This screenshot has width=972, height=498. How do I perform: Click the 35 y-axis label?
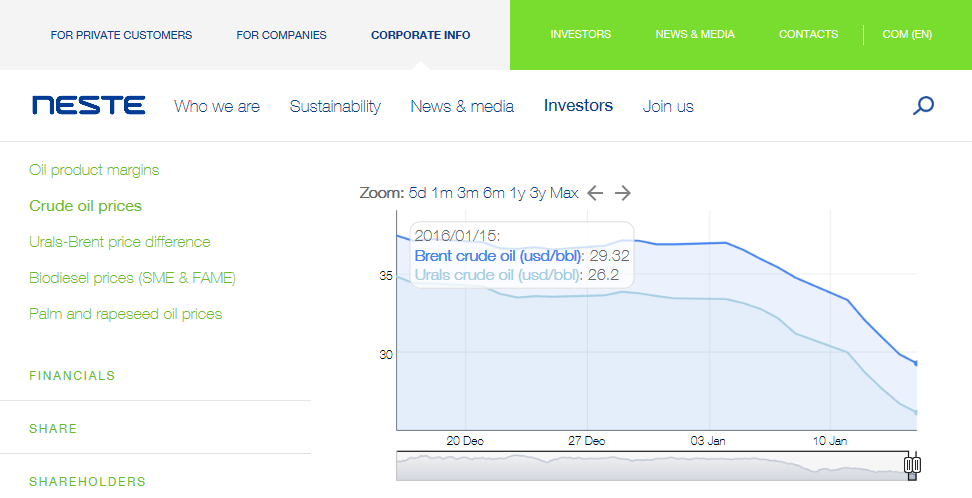[x=386, y=275]
